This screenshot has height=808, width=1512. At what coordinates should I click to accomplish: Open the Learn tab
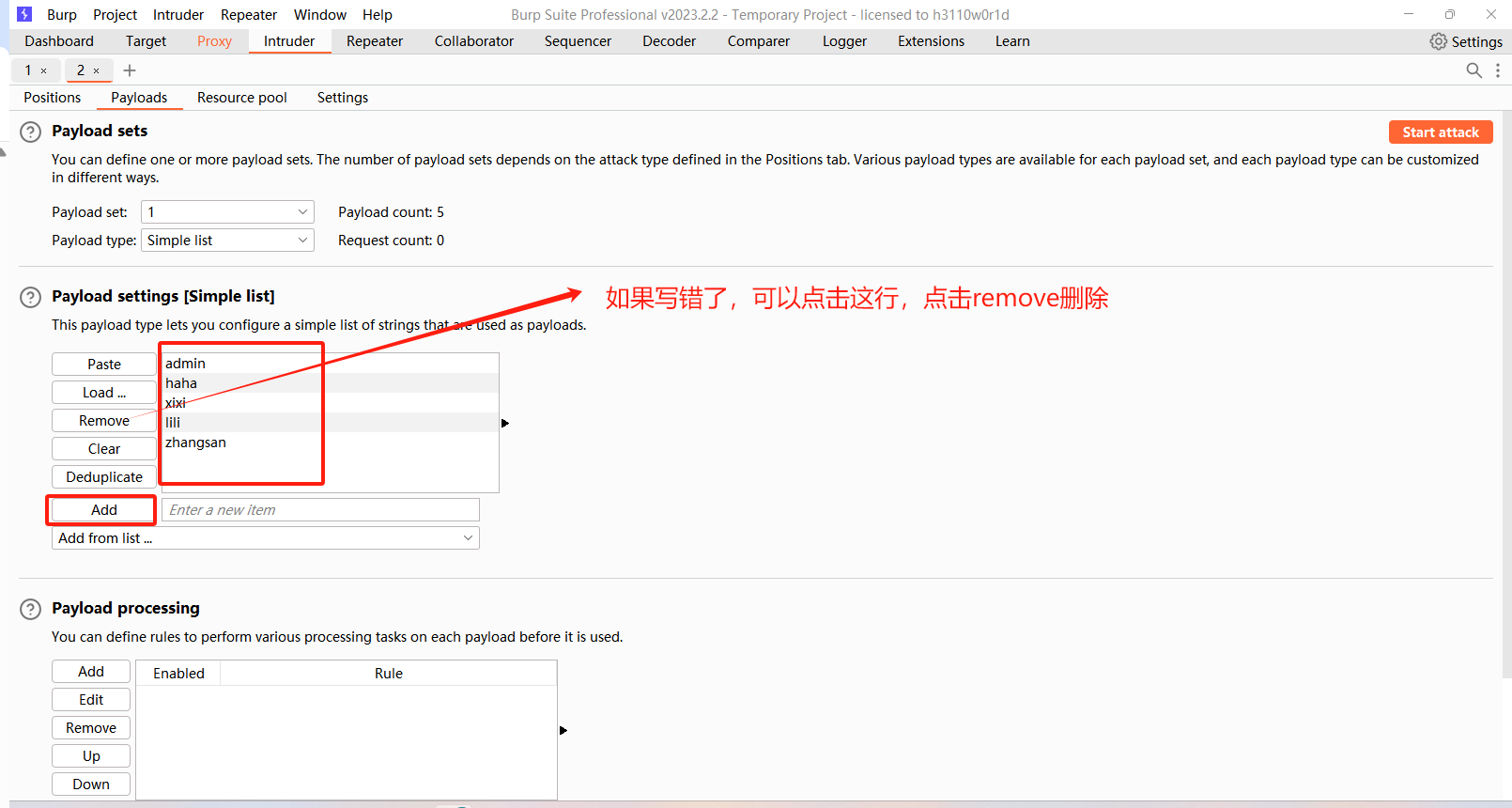coord(1012,41)
